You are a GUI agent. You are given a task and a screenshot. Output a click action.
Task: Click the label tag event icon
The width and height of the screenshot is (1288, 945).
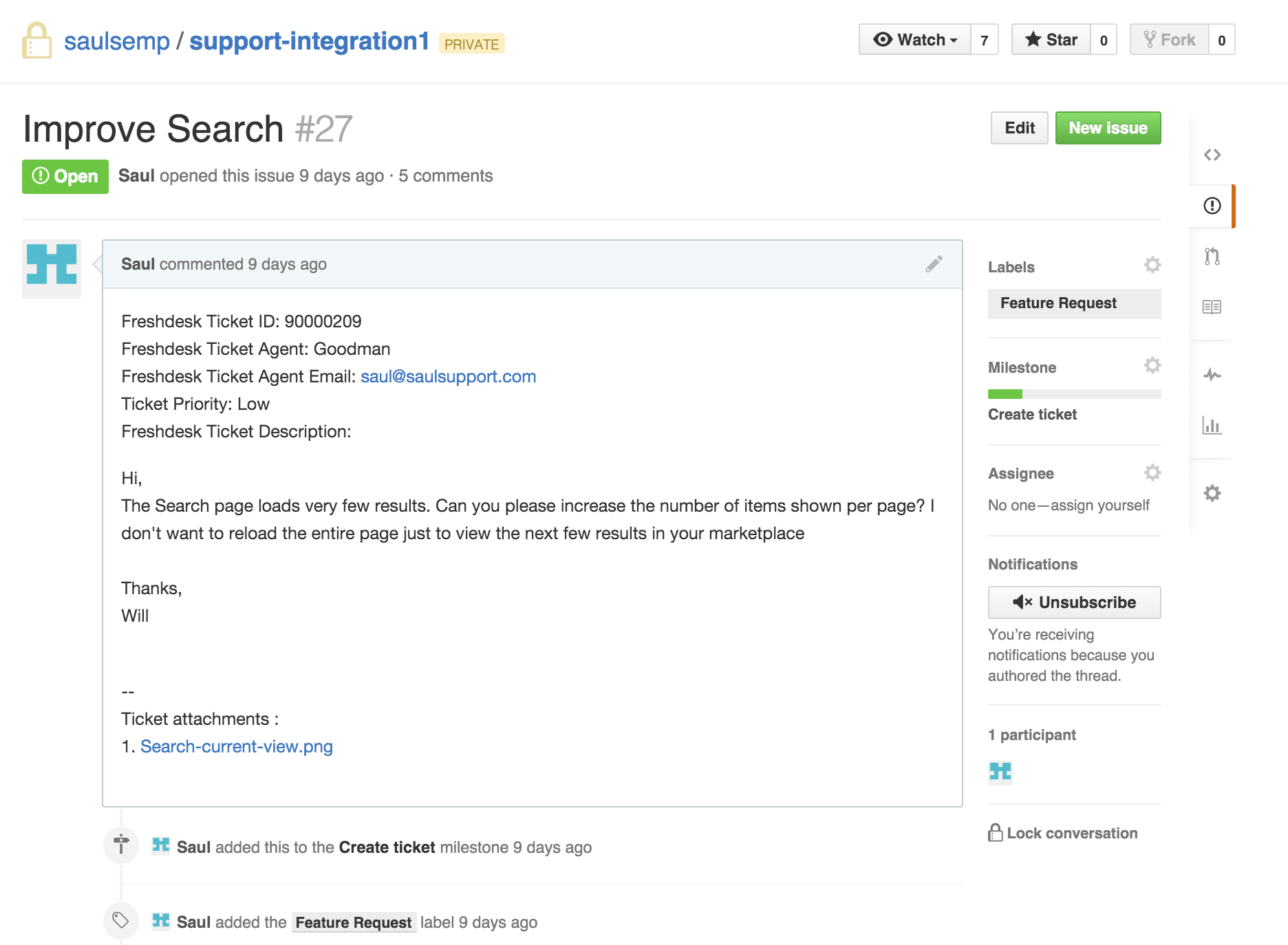point(121,921)
